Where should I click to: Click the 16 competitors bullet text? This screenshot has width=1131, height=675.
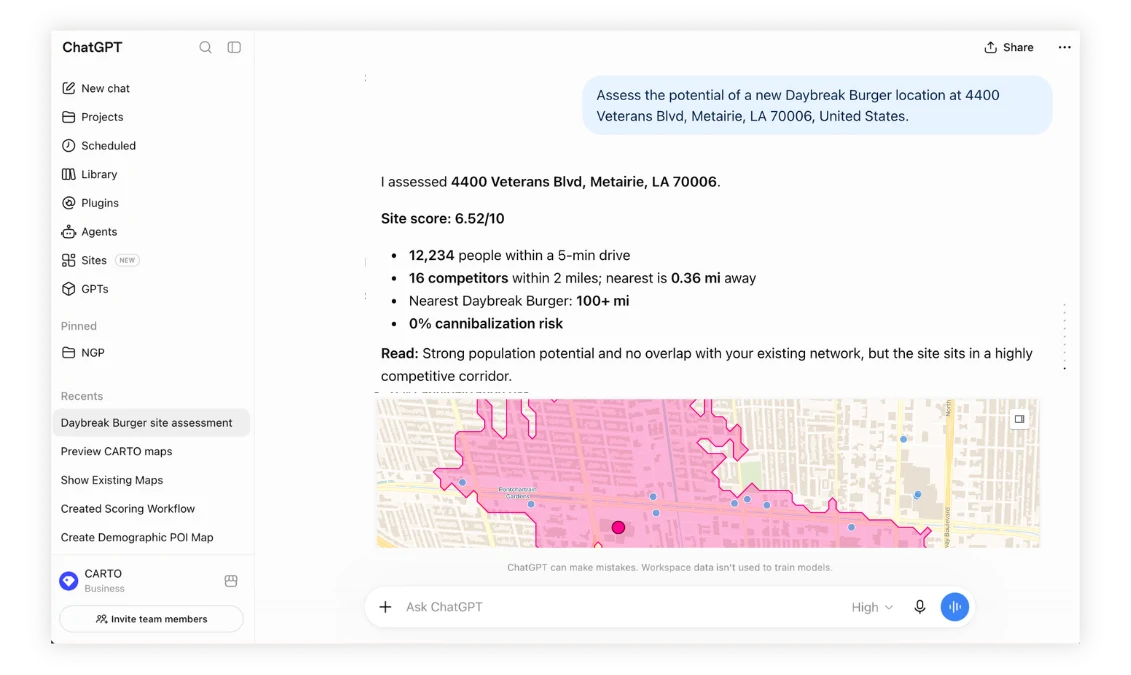(x=582, y=278)
